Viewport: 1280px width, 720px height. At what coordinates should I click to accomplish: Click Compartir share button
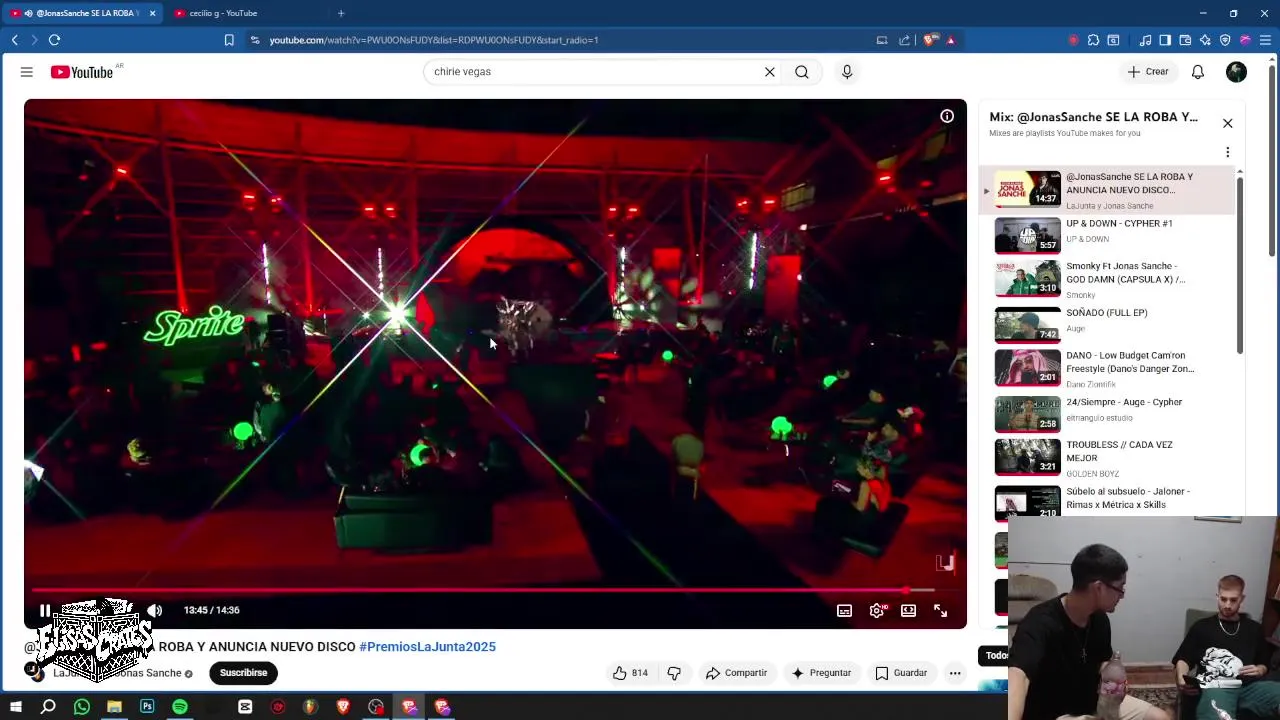(736, 673)
